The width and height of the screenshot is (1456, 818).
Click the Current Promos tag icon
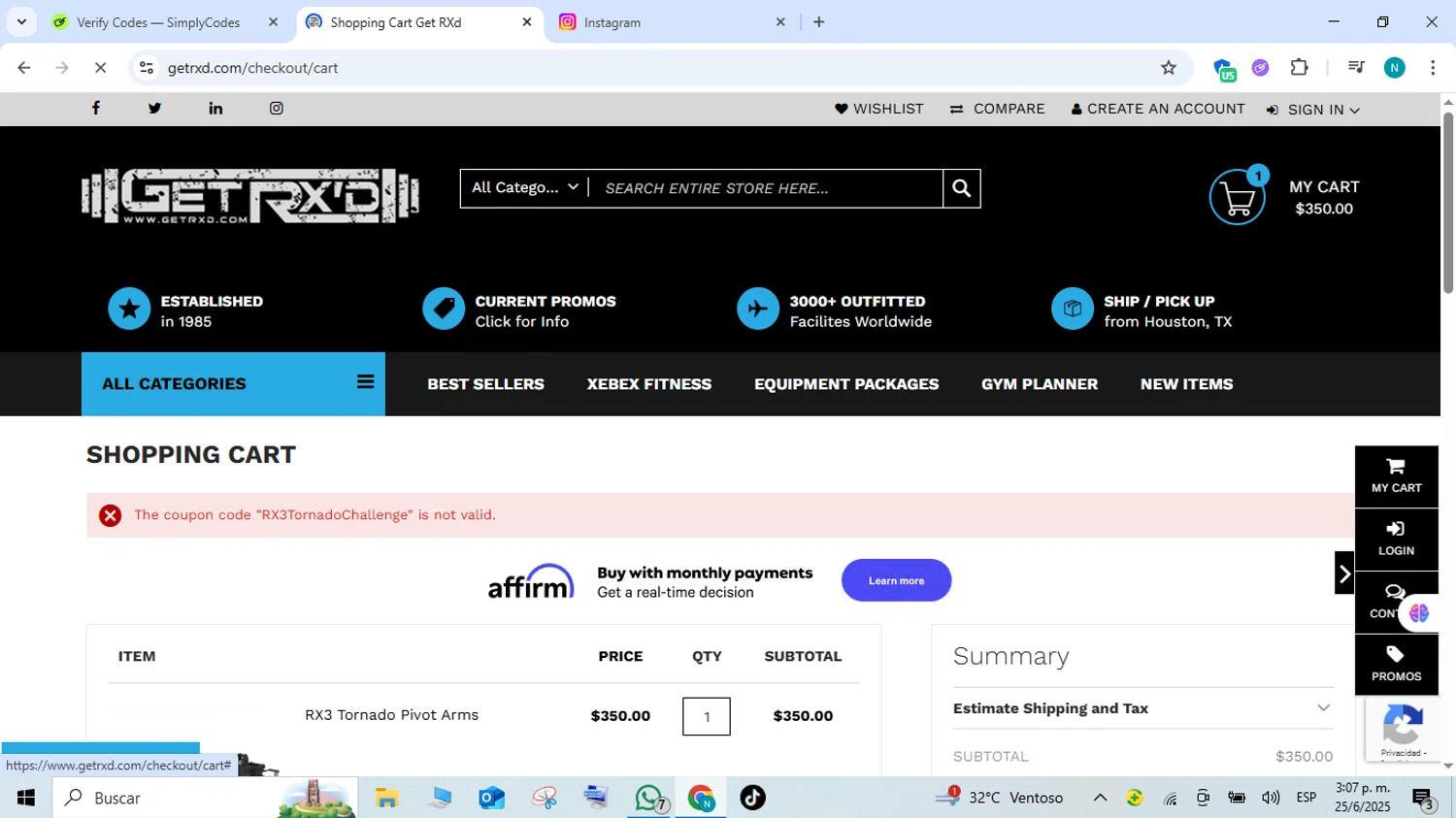point(444,310)
